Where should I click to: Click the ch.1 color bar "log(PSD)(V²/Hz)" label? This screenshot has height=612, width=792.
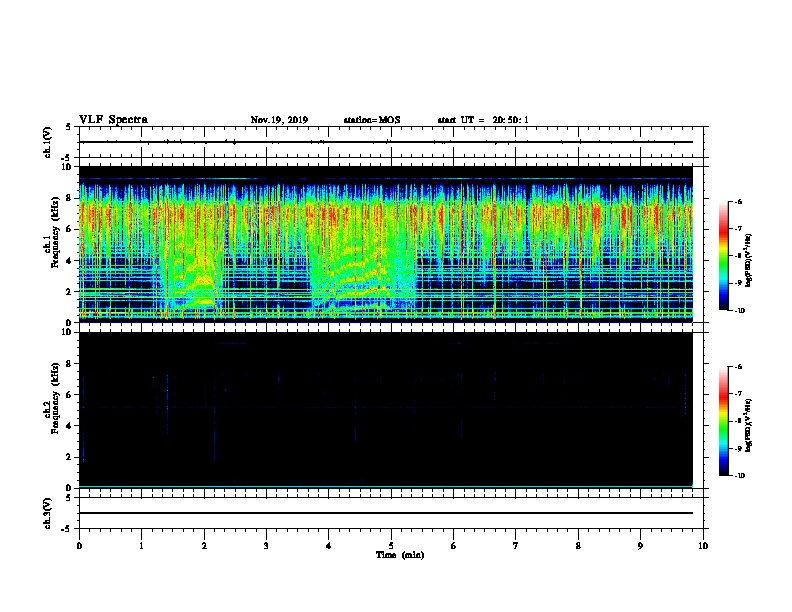[x=749, y=260]
